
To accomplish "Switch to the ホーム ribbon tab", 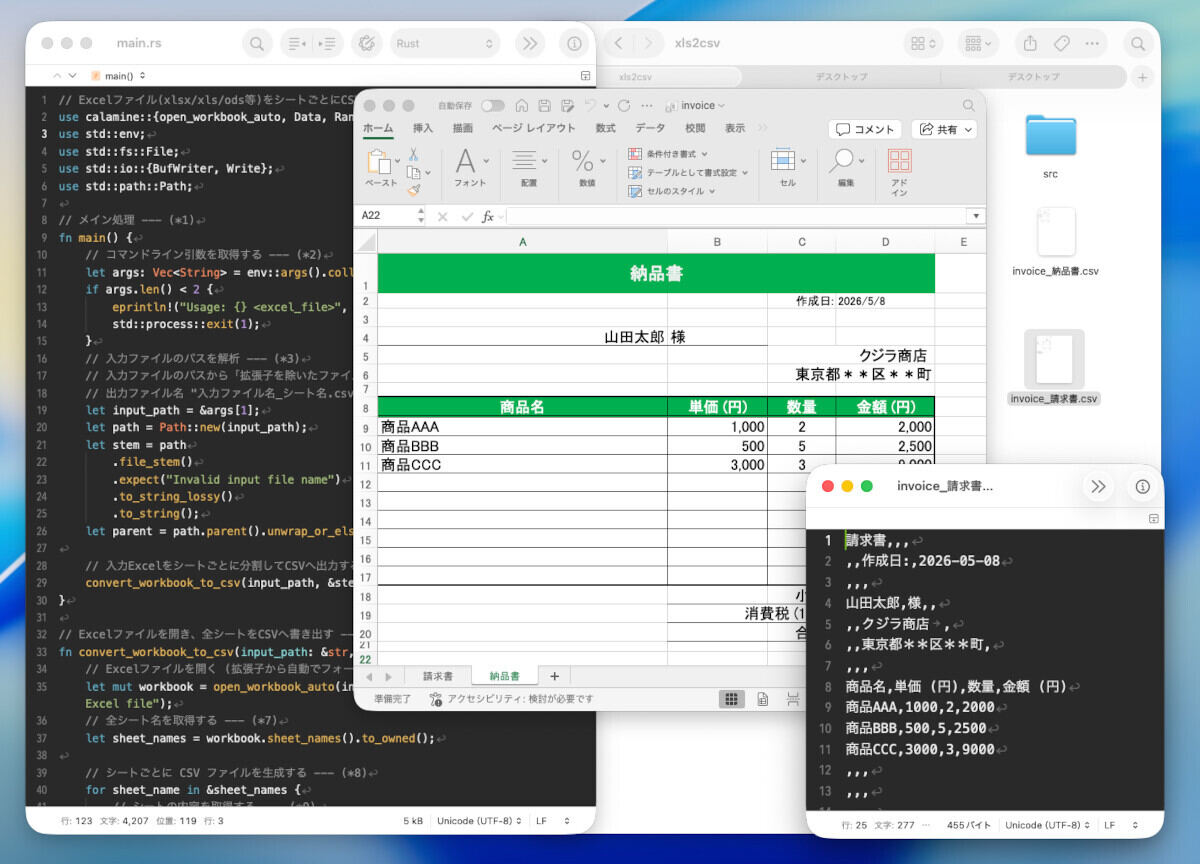I will point(378,129).
